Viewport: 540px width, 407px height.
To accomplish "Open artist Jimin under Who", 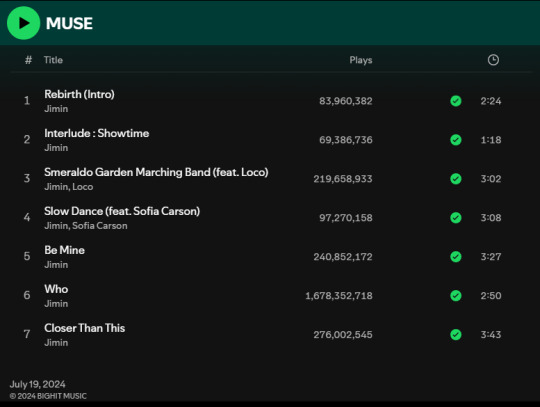I will pos(56,303).
